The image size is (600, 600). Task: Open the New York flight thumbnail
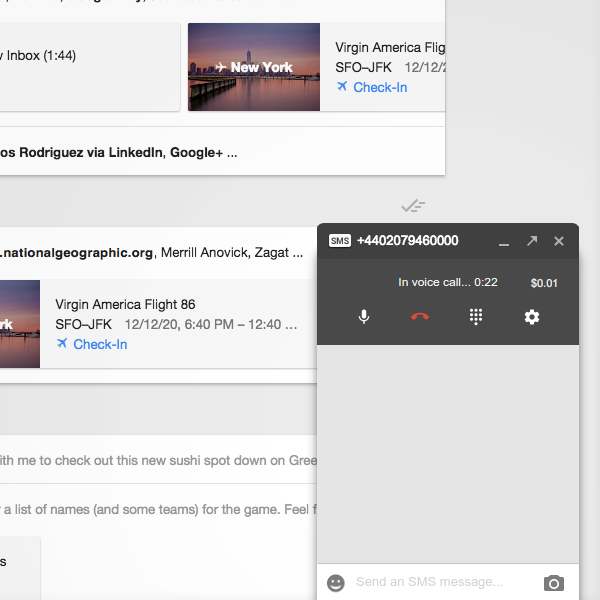click(254, 67)
